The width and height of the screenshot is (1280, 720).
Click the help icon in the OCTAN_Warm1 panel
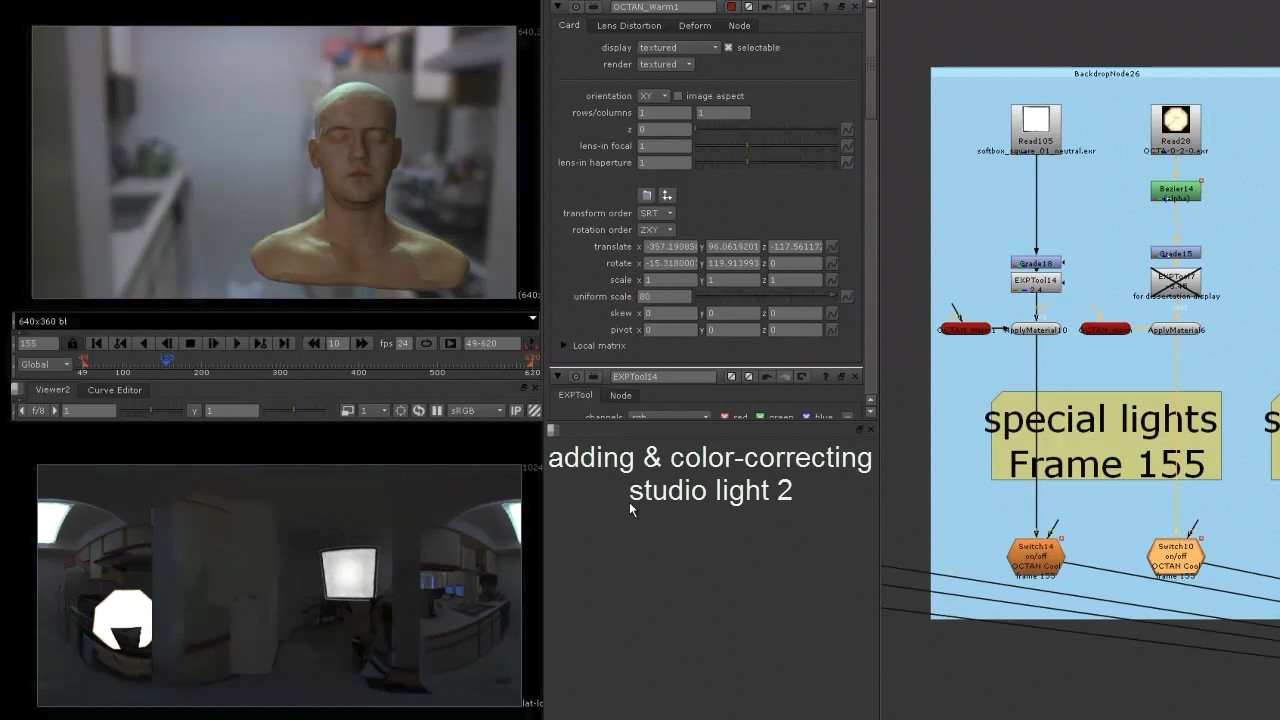pyautogui.click(x=826, y=7)
